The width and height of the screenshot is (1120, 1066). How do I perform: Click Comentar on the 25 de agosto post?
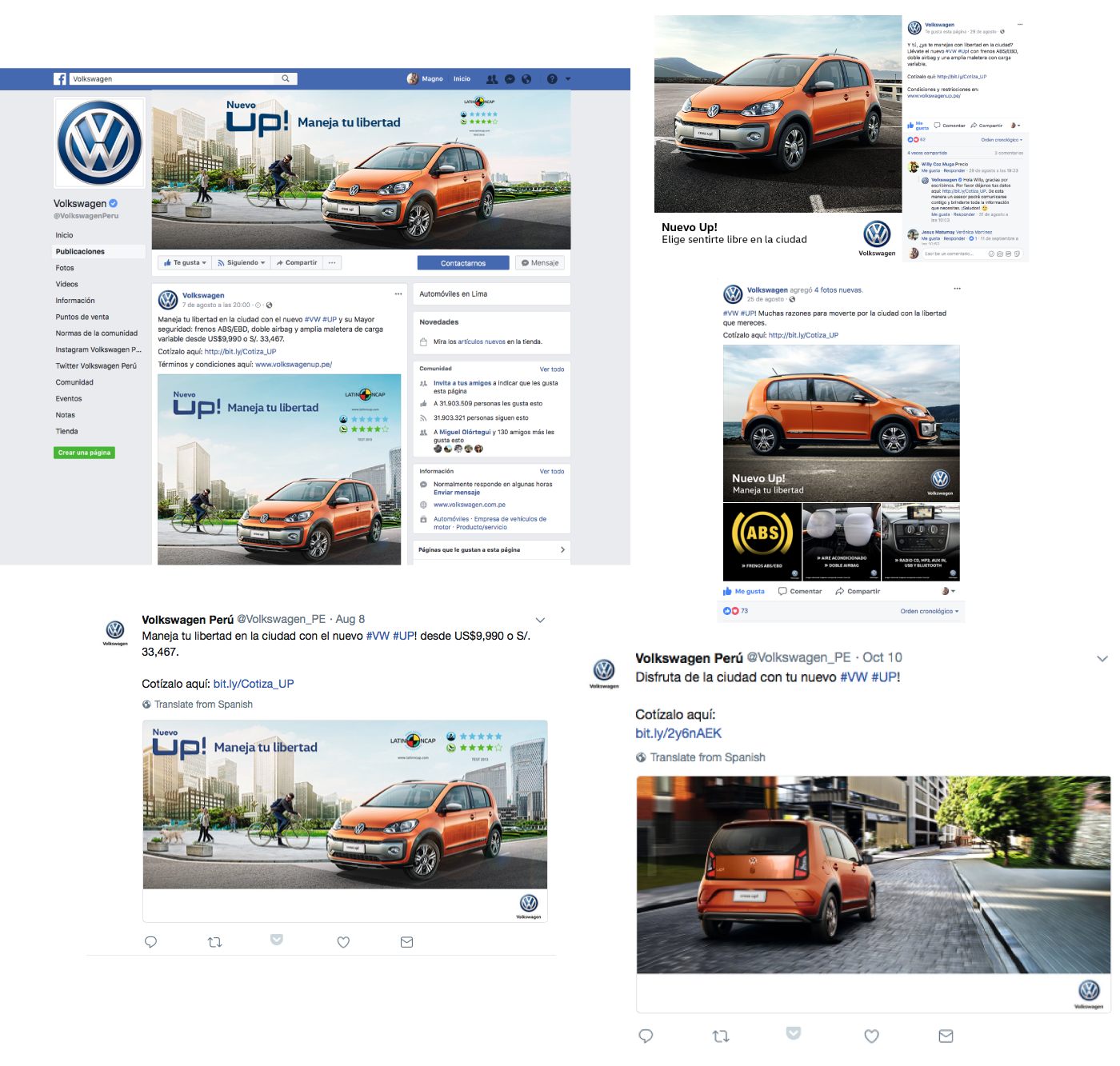pyautogui.click(x=800, y=591)
